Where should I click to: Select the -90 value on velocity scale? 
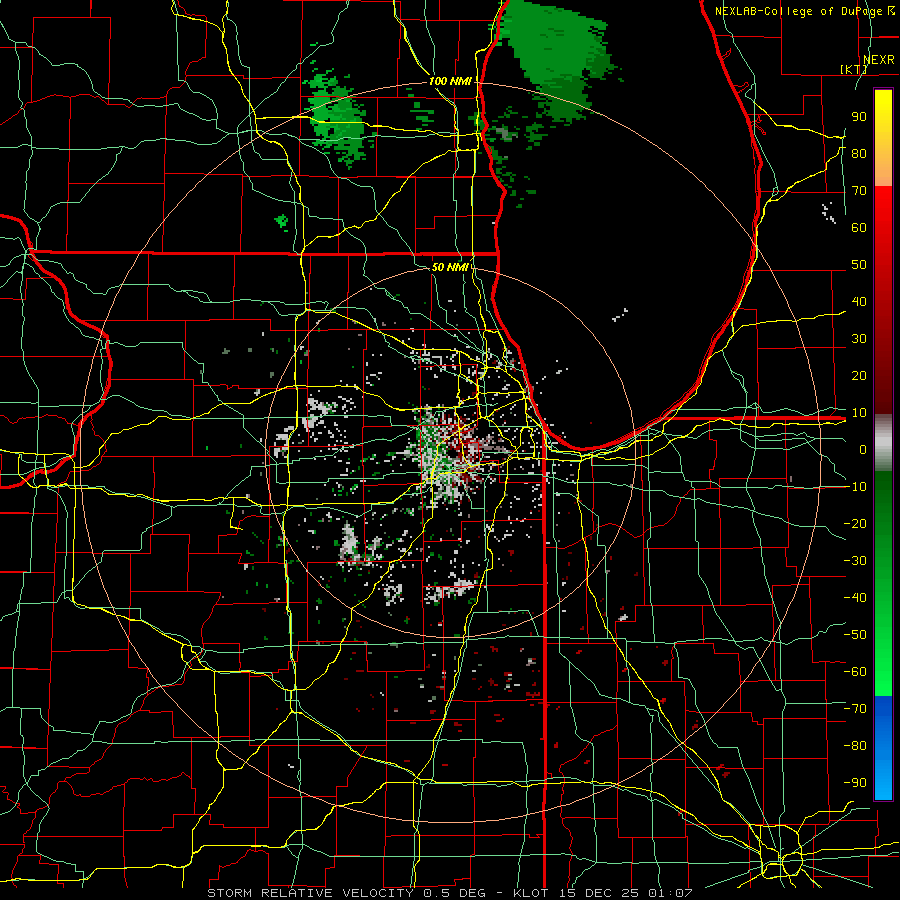click(855, 782)
